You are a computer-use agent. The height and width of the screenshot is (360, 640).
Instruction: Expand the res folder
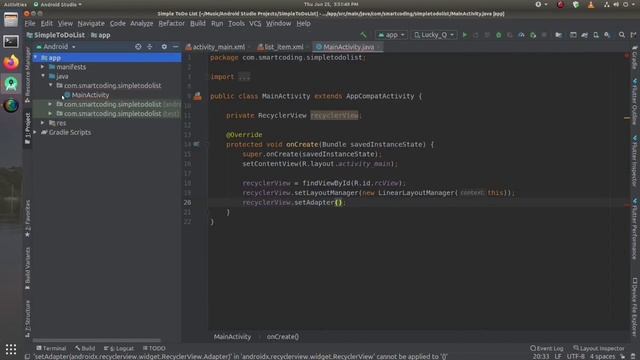coord(43,122)
